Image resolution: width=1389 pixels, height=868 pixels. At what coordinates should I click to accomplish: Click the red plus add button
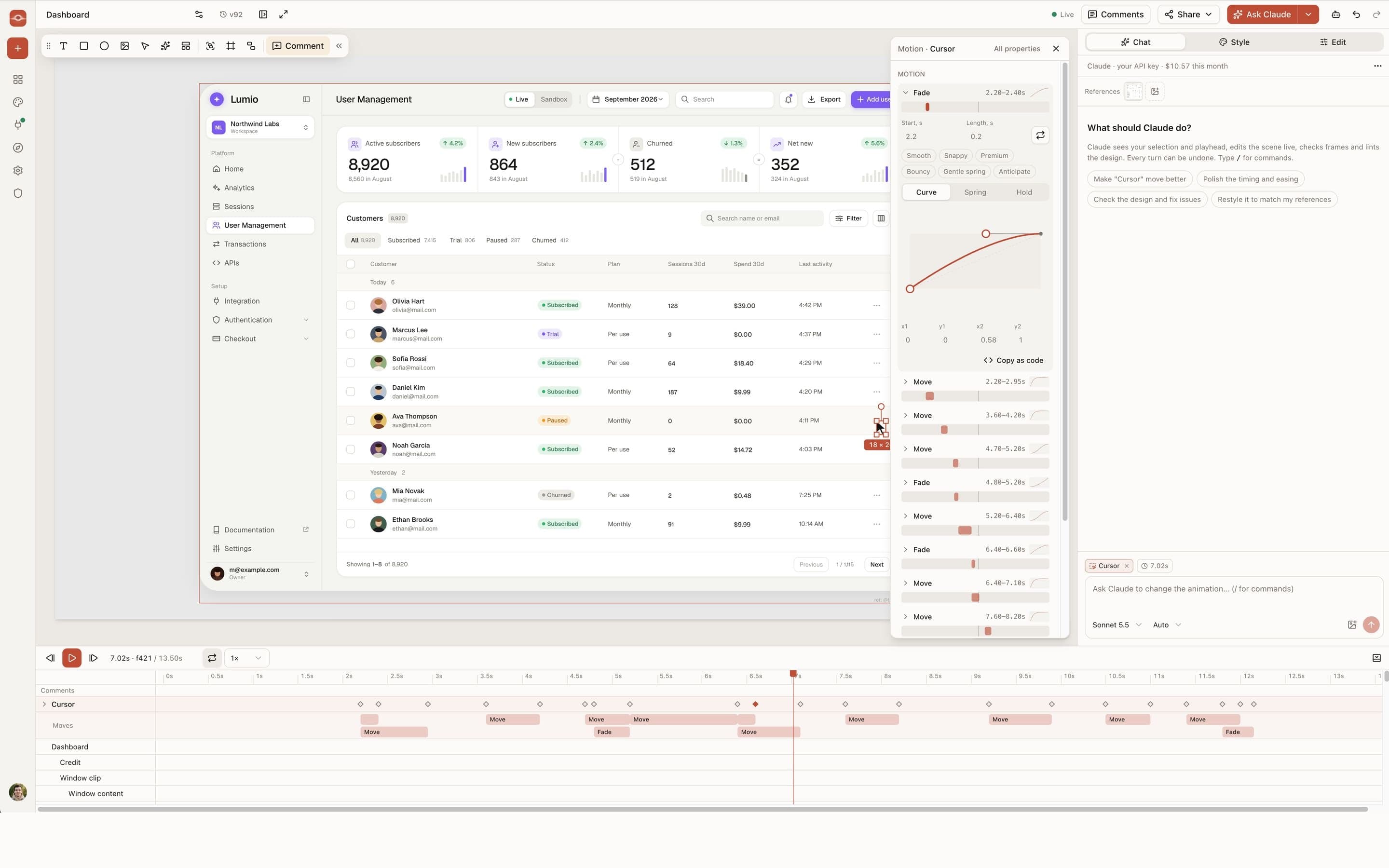click(18, 48)
